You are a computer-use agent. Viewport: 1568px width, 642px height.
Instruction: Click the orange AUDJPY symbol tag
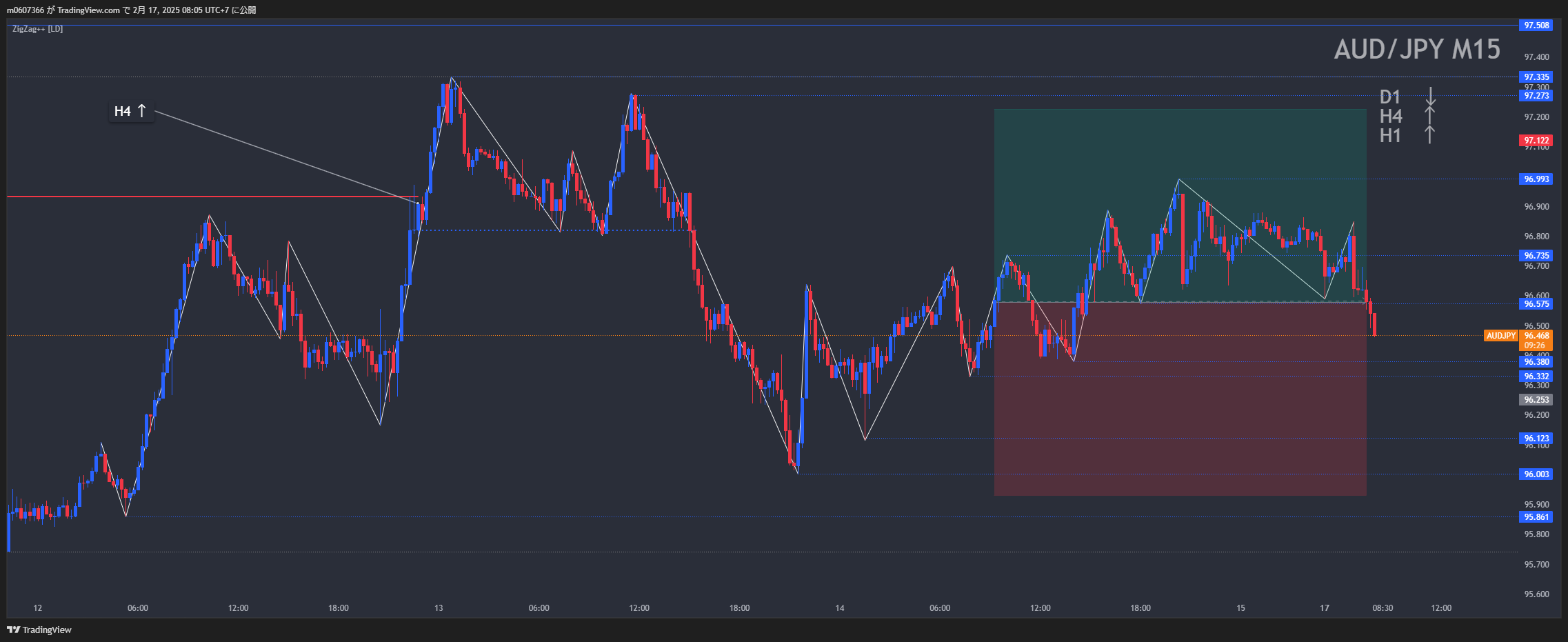(1500, 336)
